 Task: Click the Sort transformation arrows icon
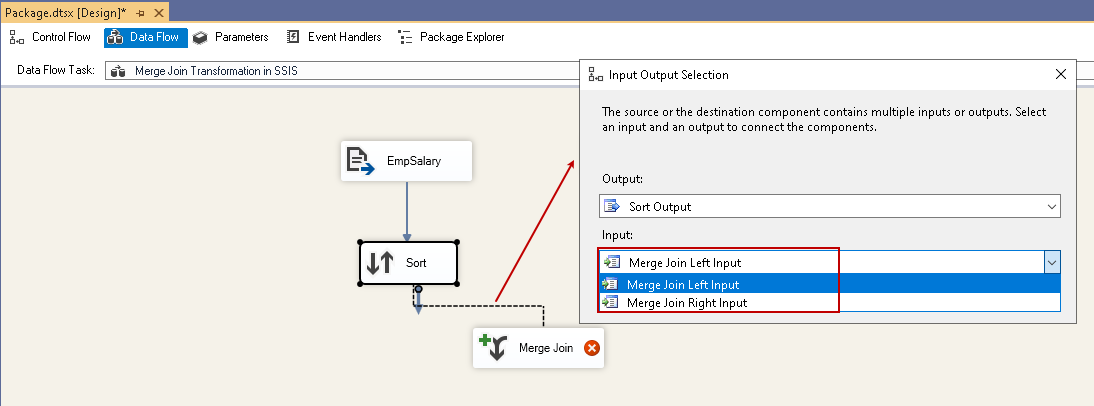380,263
